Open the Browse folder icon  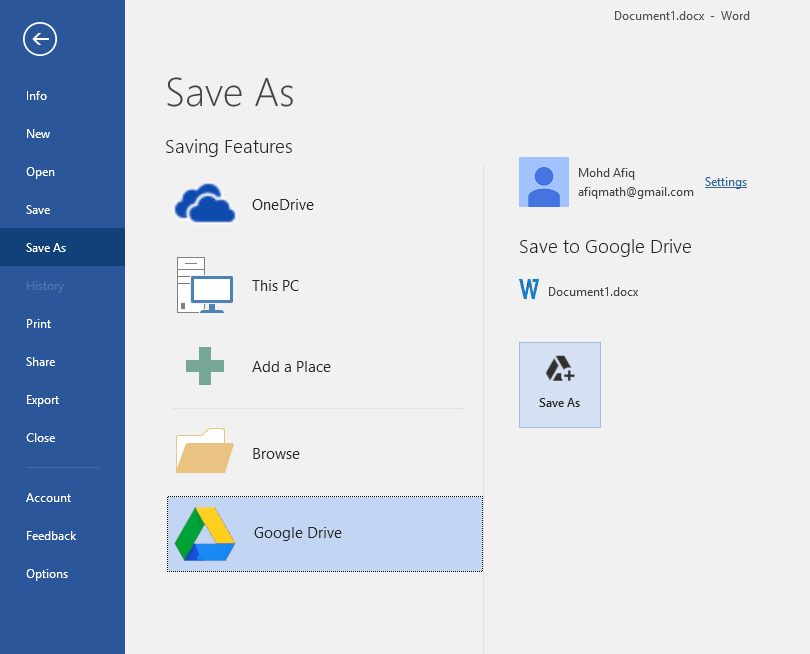click(204, 452)
